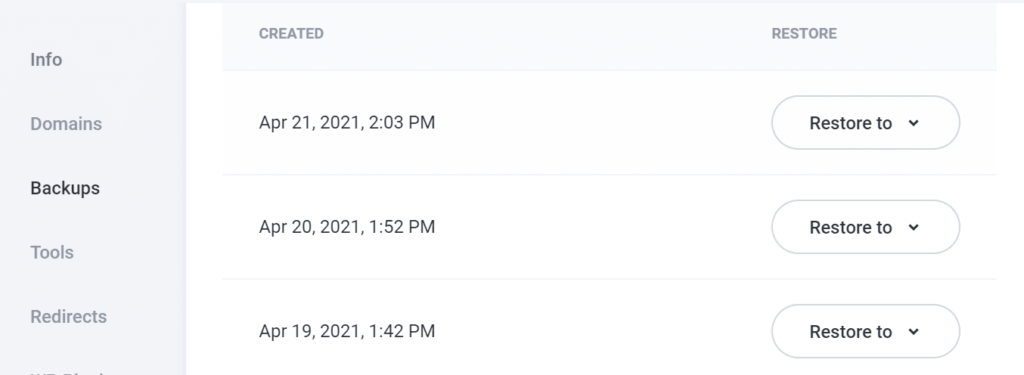Screen dimensions: 1024x375
Task: Select the middle backup row in the table
Action: (x=609, y=227)
